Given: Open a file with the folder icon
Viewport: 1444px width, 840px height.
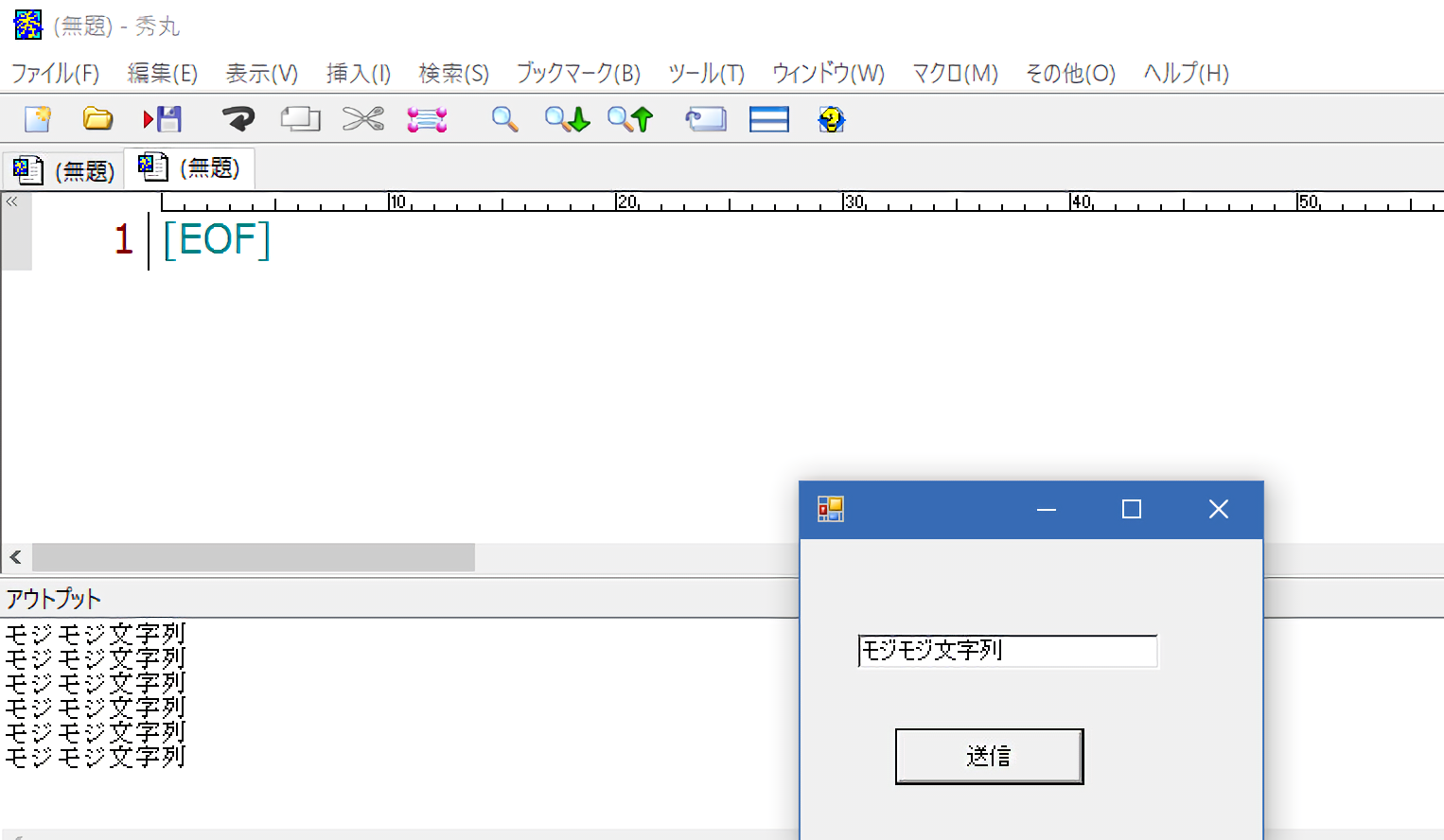Looking at the screenshot, I should [x=97, y=119].
